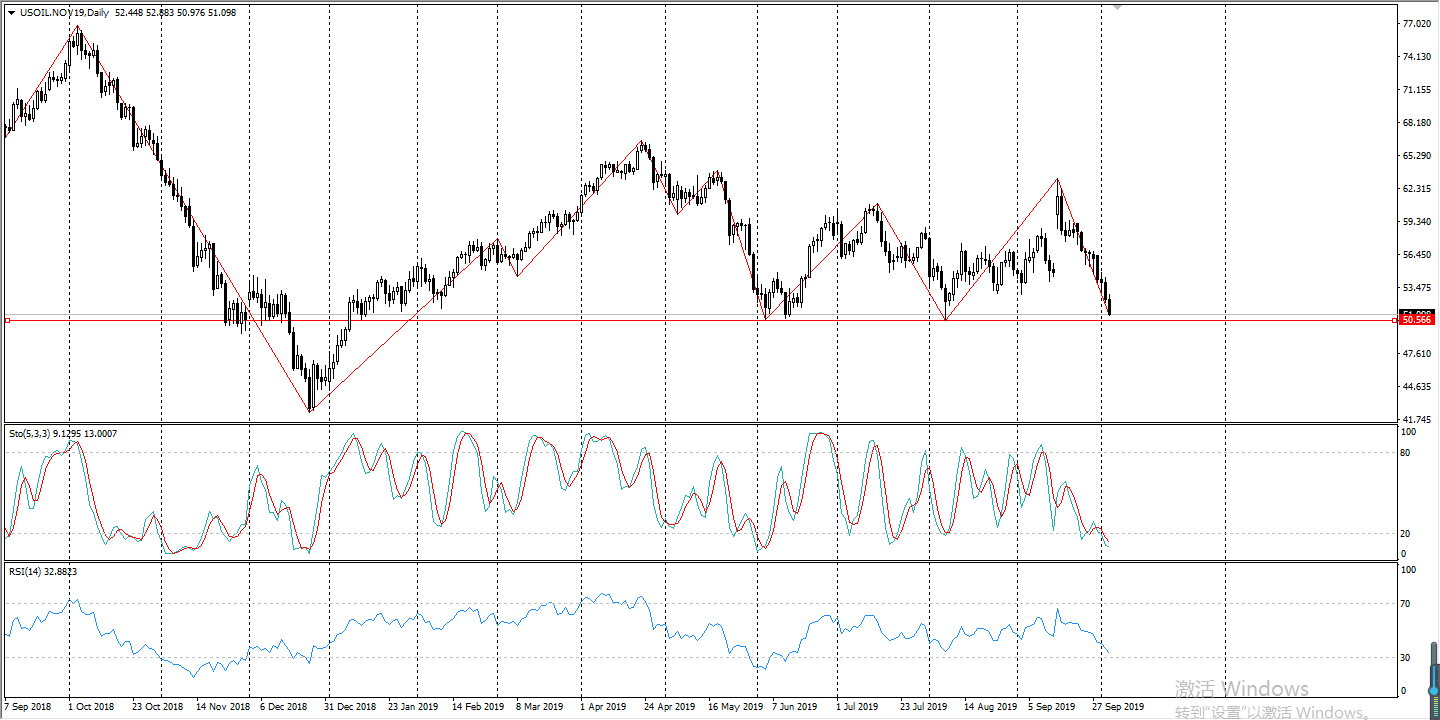Select the high price value 52.883
This screenshot has height=720, width=1440.
161,13
